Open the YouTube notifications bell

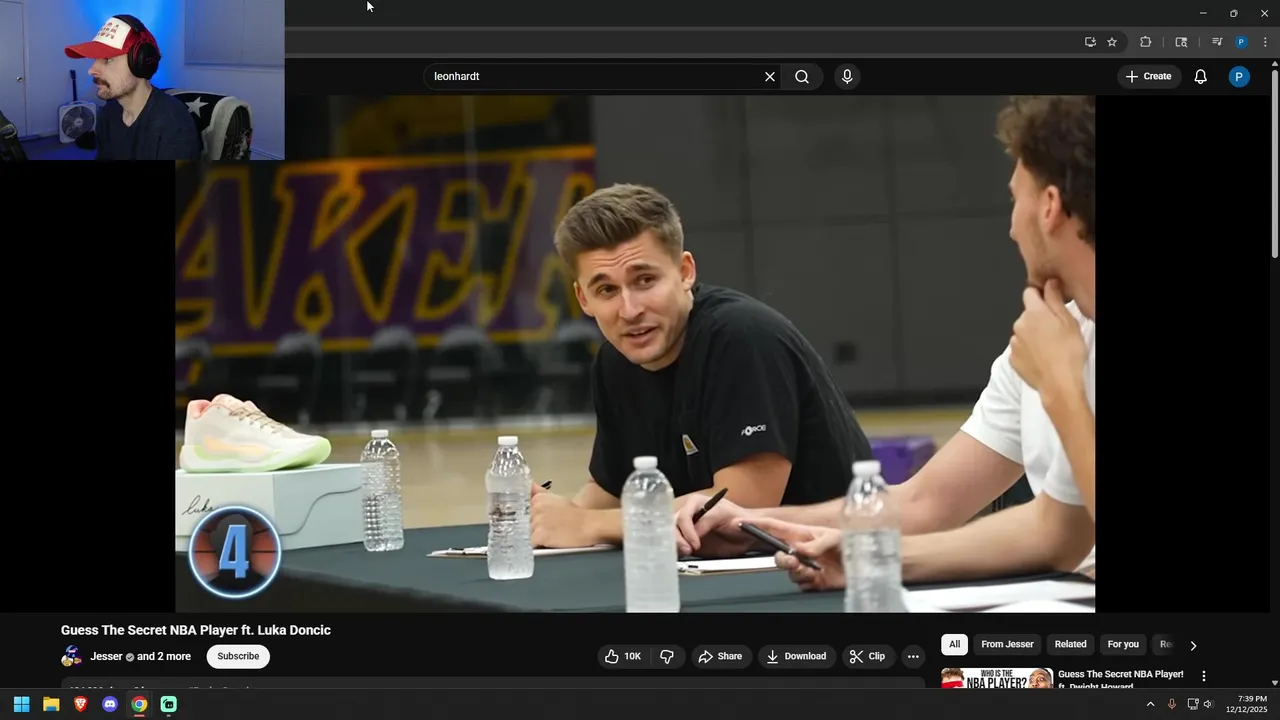[x=1201, y=77]
